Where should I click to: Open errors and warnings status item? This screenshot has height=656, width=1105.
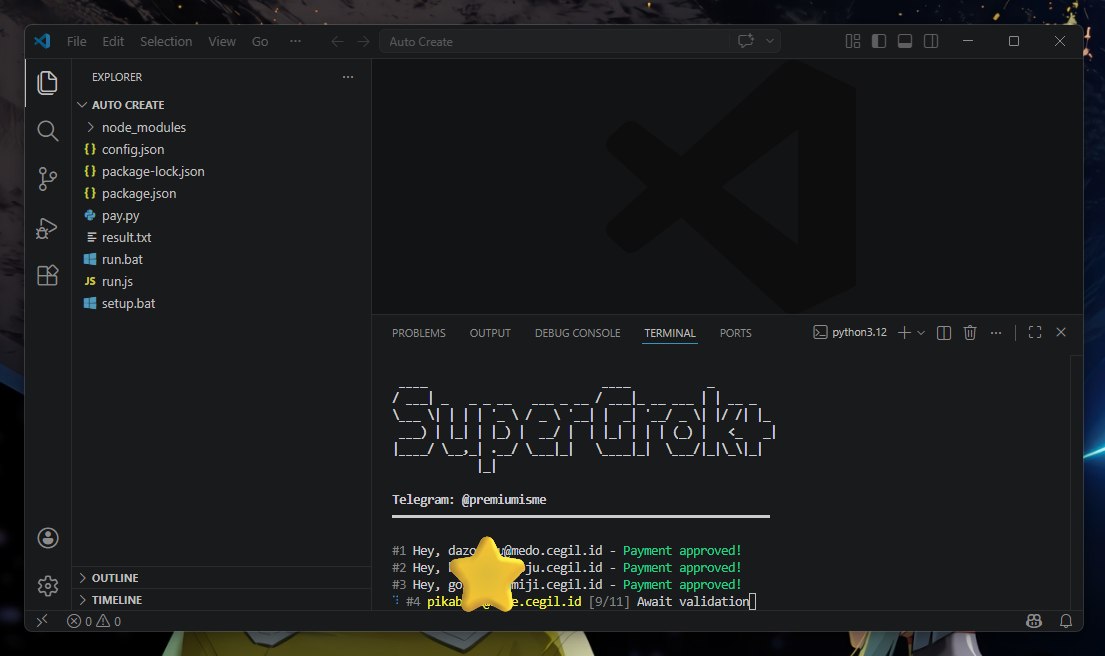(x=94, y=621)
